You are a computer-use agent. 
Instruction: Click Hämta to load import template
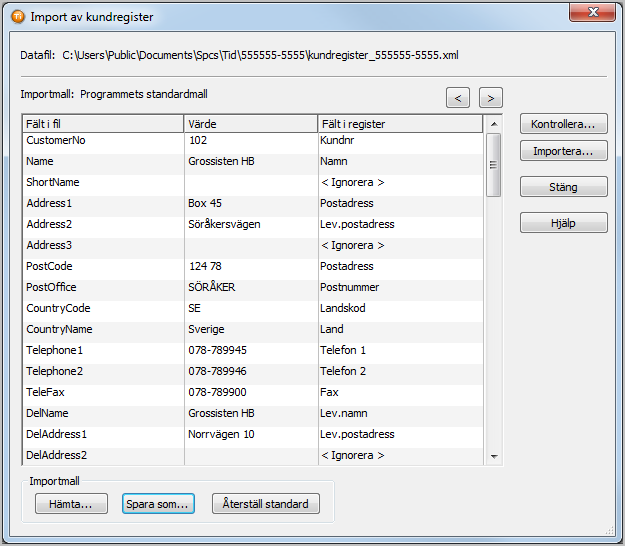[71, 504]
